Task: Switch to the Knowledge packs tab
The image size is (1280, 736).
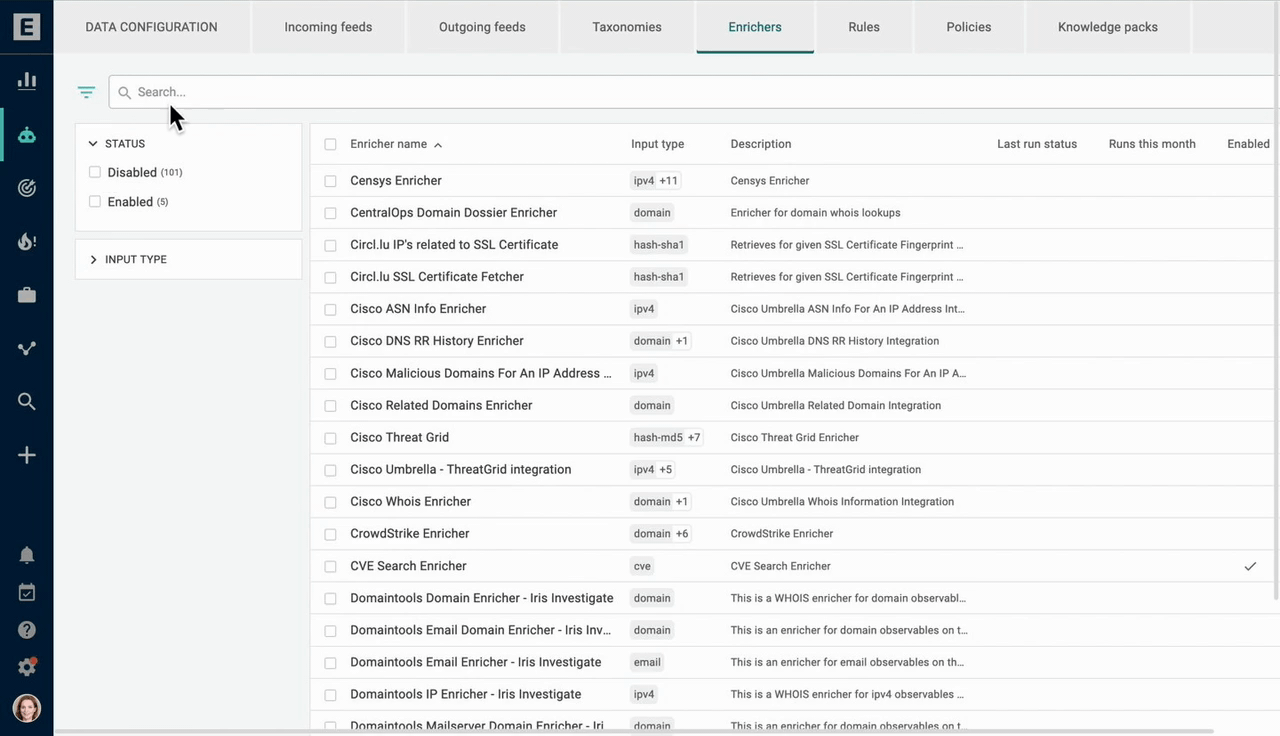Action: click(x=1108, y=27)
